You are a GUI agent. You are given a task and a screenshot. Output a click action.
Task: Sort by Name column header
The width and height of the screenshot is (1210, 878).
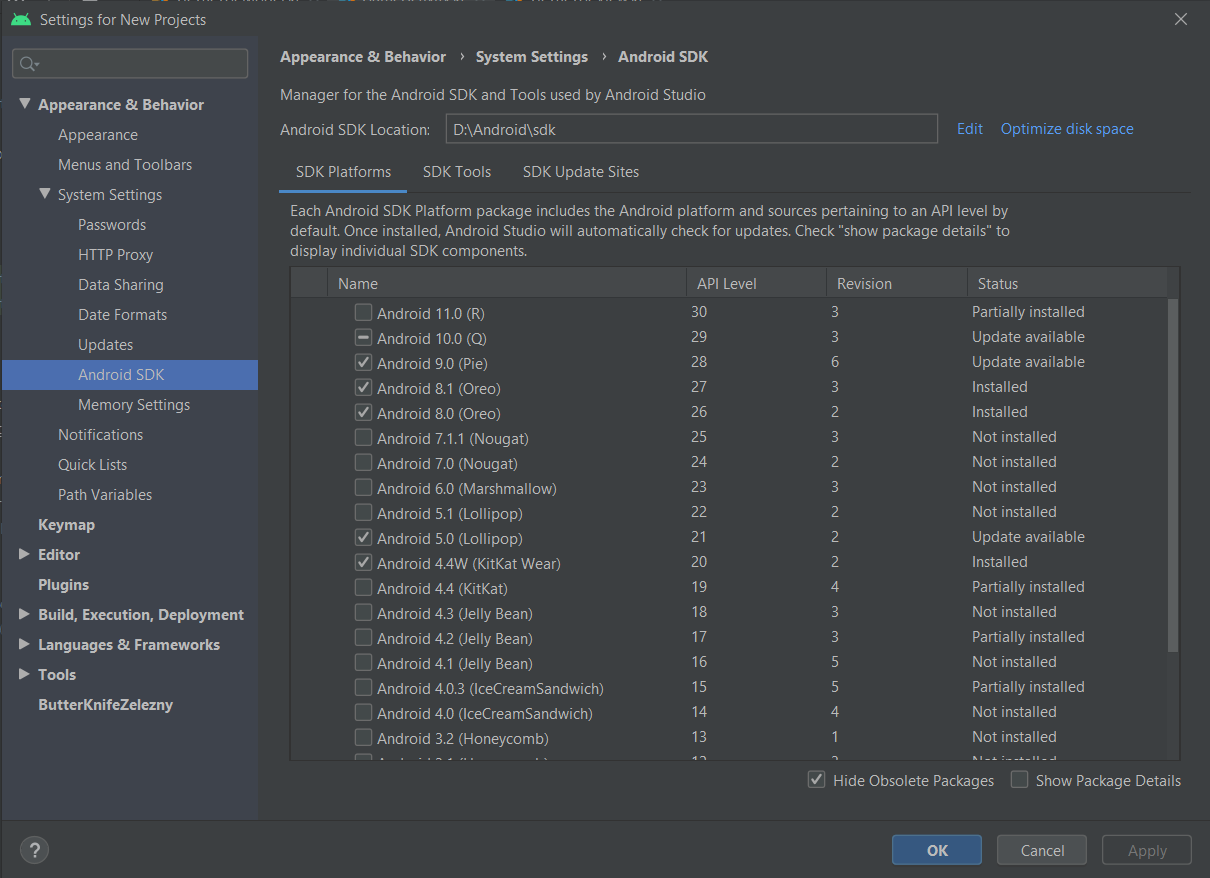[x=506, y=283]
